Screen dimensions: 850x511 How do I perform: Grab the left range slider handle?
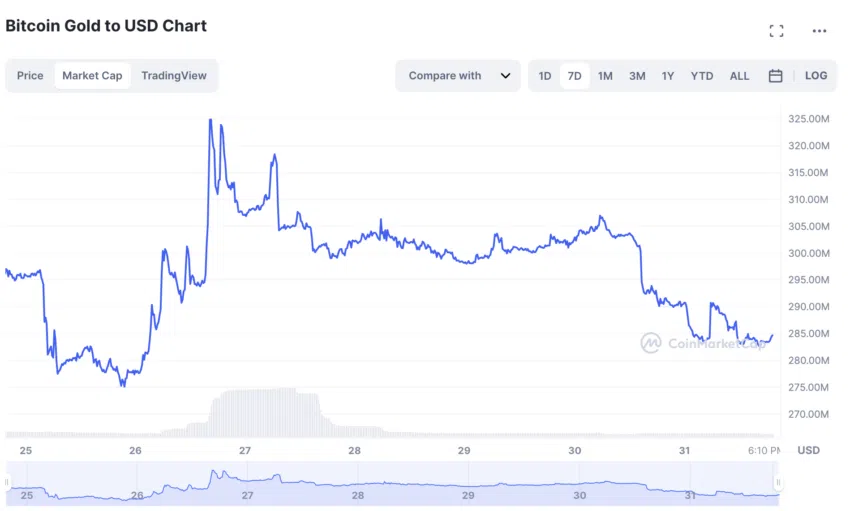point(6,483)
